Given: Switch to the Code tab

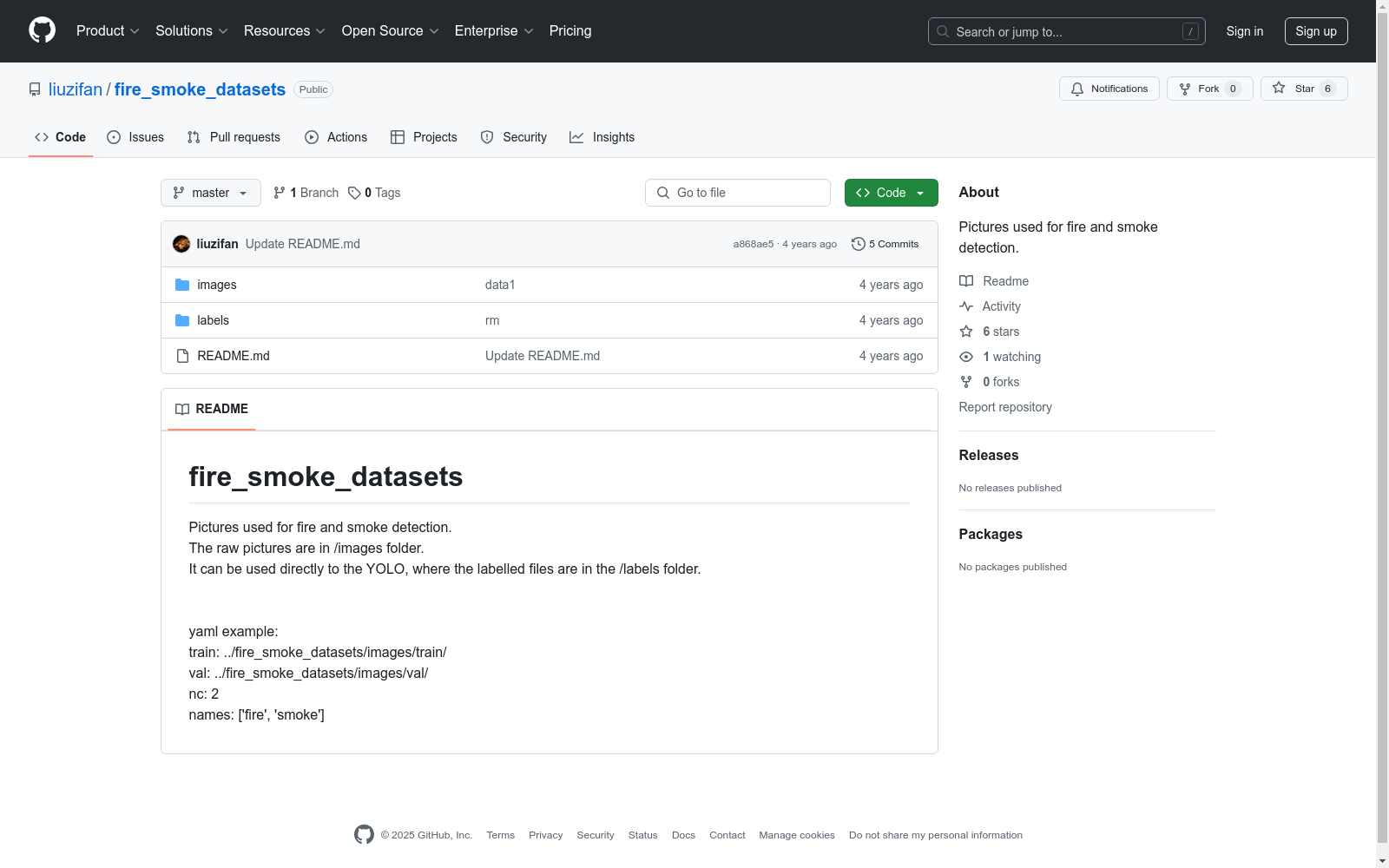Looking at the screenshot, I should [60, 137].
